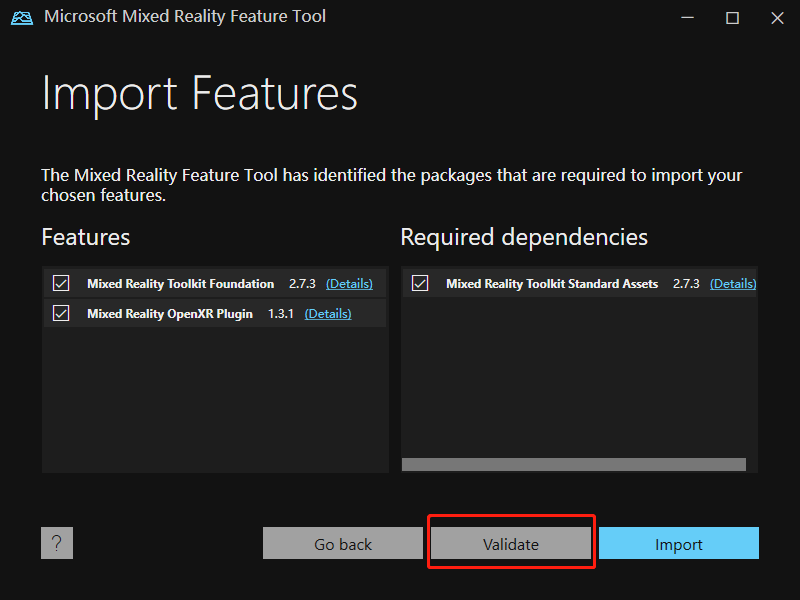
Task: Click the Features section heading
Action: pyautogui.click(x=86, y=237)
